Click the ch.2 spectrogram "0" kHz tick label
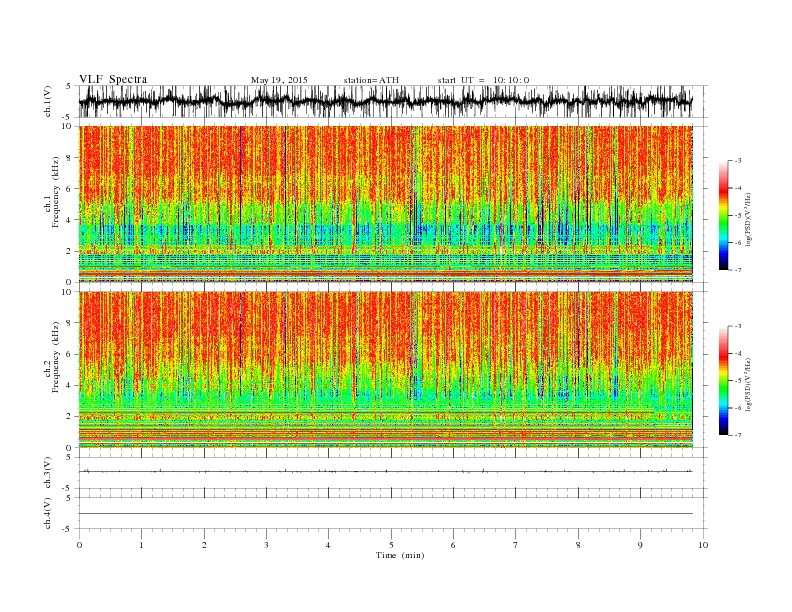The height and width of the screenshot is (612, 792). tap(70, 448)
